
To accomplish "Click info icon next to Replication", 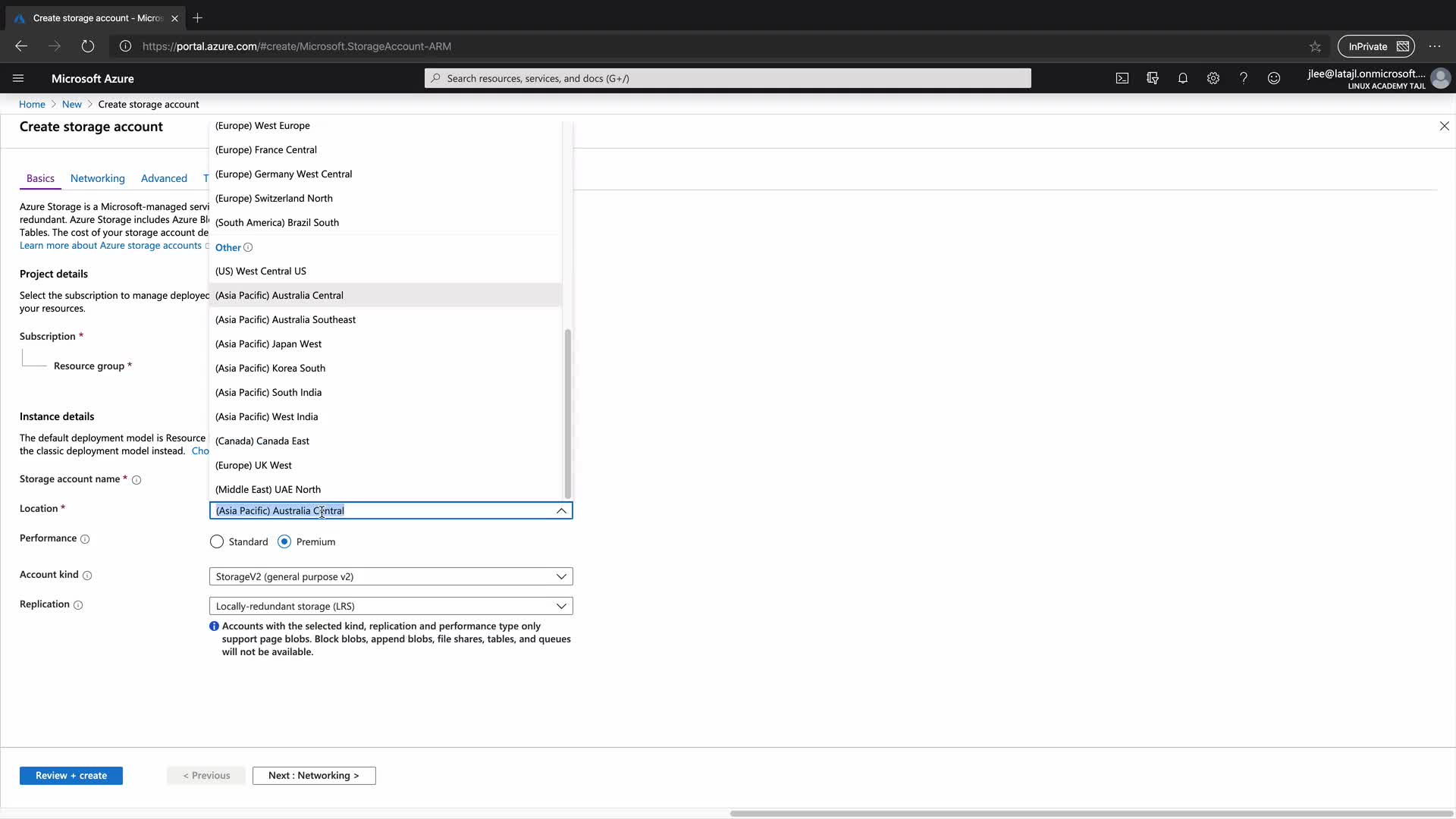I will pyautogui.click(x=78, y=605).
